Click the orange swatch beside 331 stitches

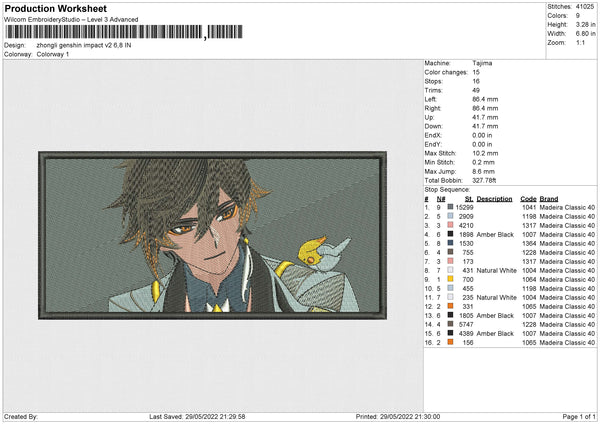pos(450,306)
